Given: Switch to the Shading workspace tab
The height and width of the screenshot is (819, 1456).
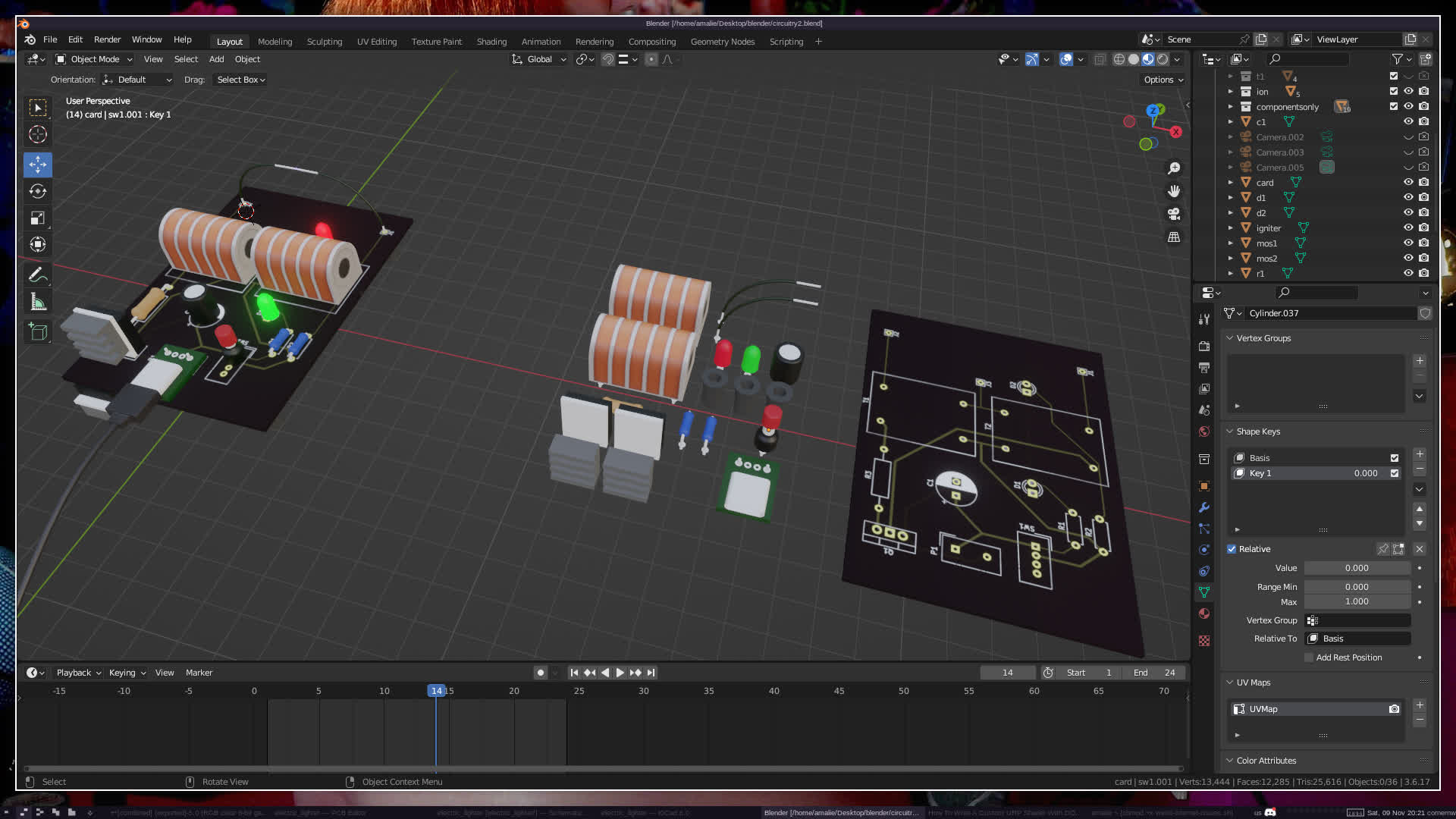Looking at the screenshot, I should (x=491, y=42).
